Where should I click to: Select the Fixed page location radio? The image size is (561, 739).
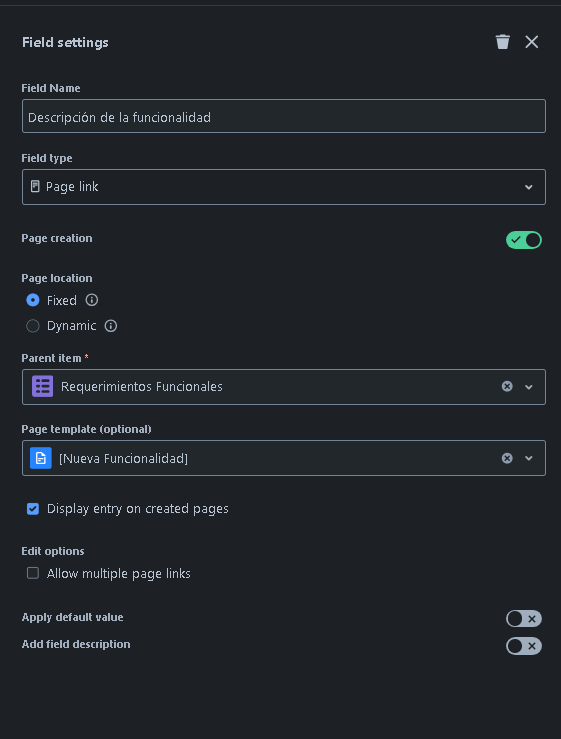point(33,300)
